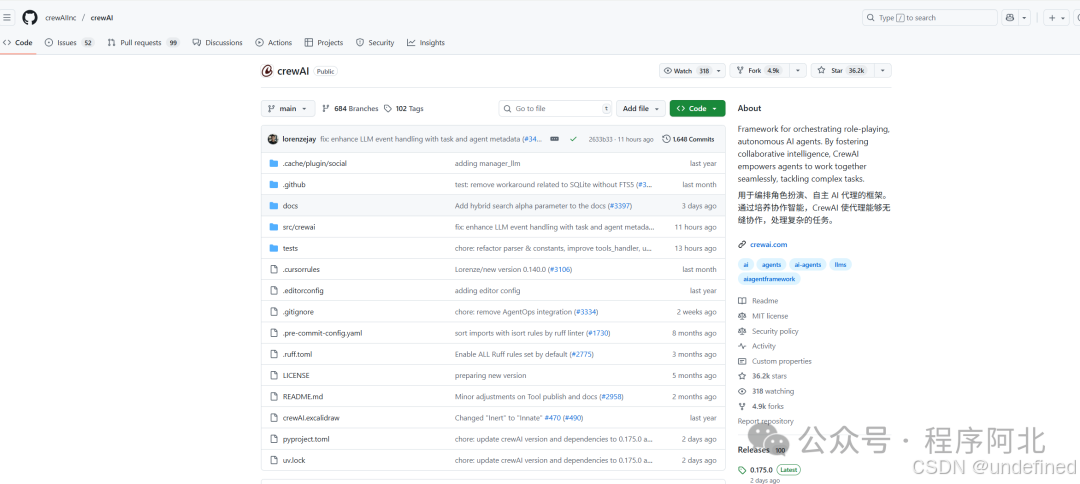1080x484 pixels.
Task: Open the docs folder
Action: click(x=290, y=206)
